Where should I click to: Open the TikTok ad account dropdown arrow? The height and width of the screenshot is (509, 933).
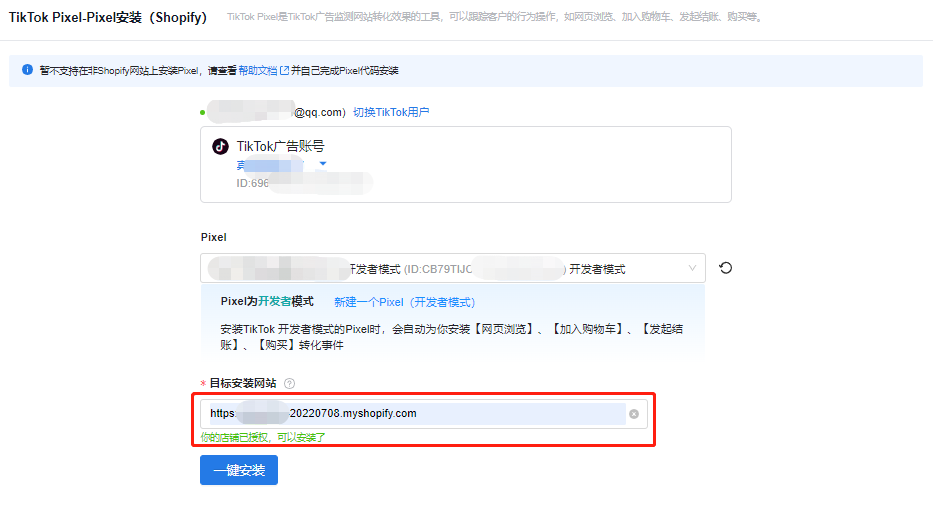point(323,164)
